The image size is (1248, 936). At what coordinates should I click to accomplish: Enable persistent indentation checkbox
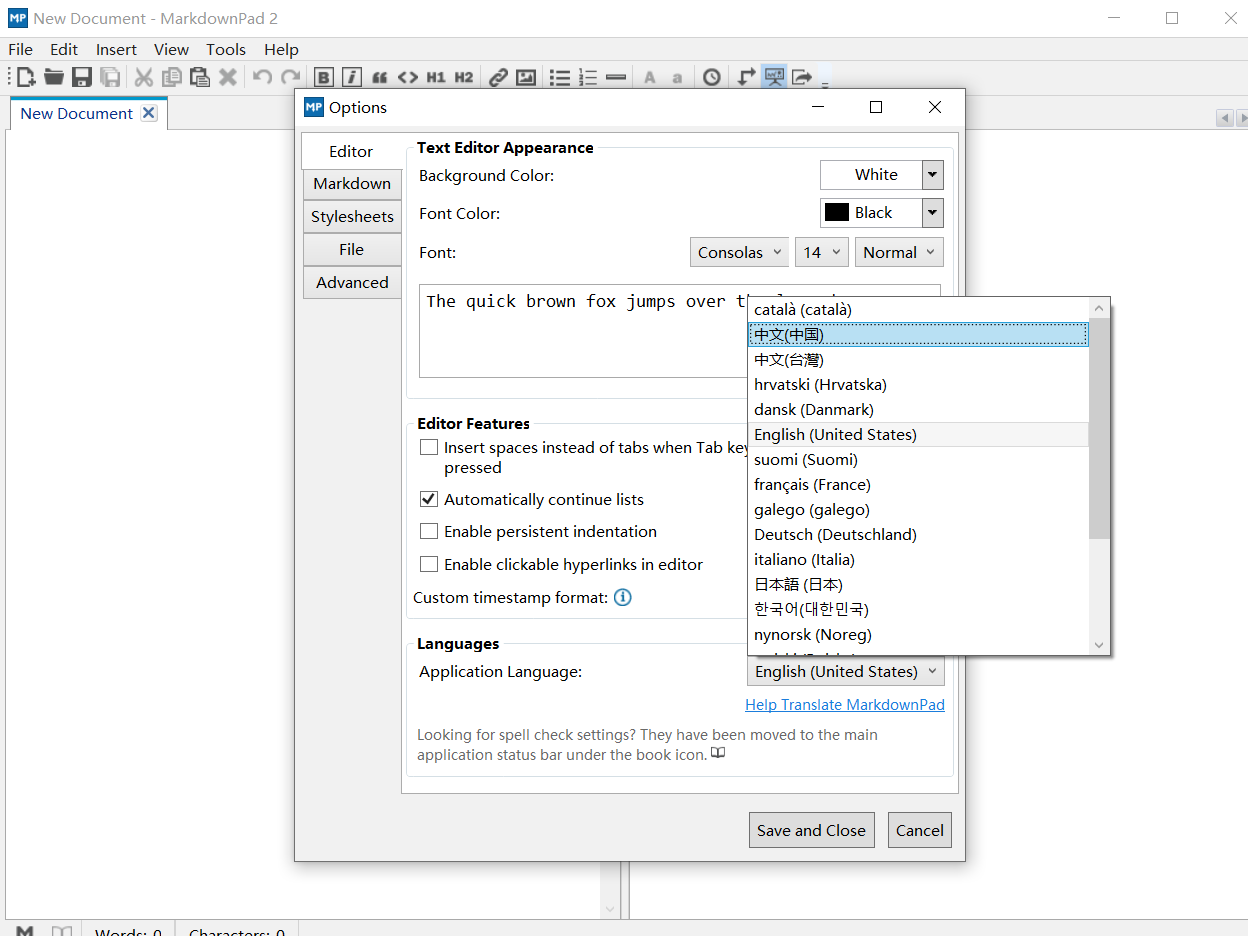coord(429,531)
